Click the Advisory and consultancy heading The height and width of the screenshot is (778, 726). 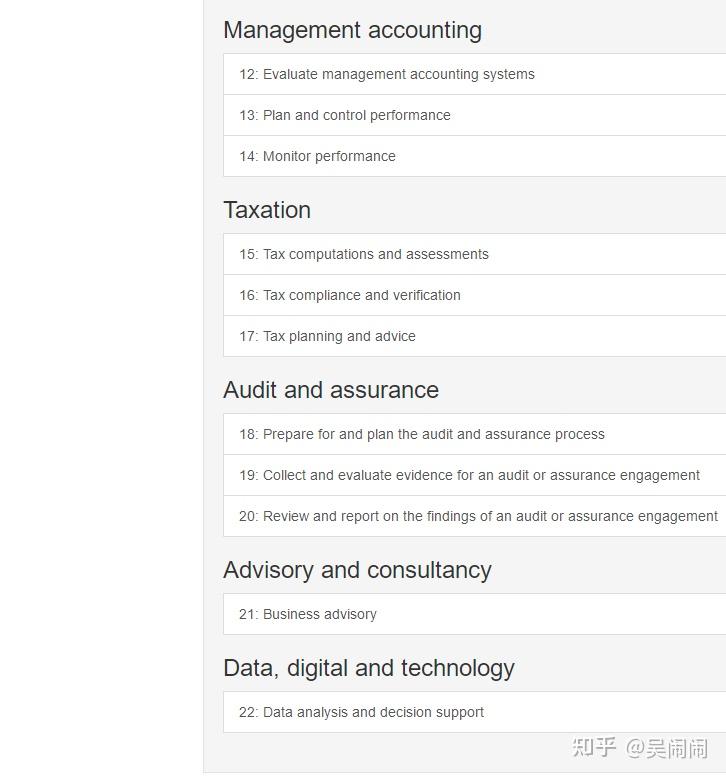[x=357, y=570]
